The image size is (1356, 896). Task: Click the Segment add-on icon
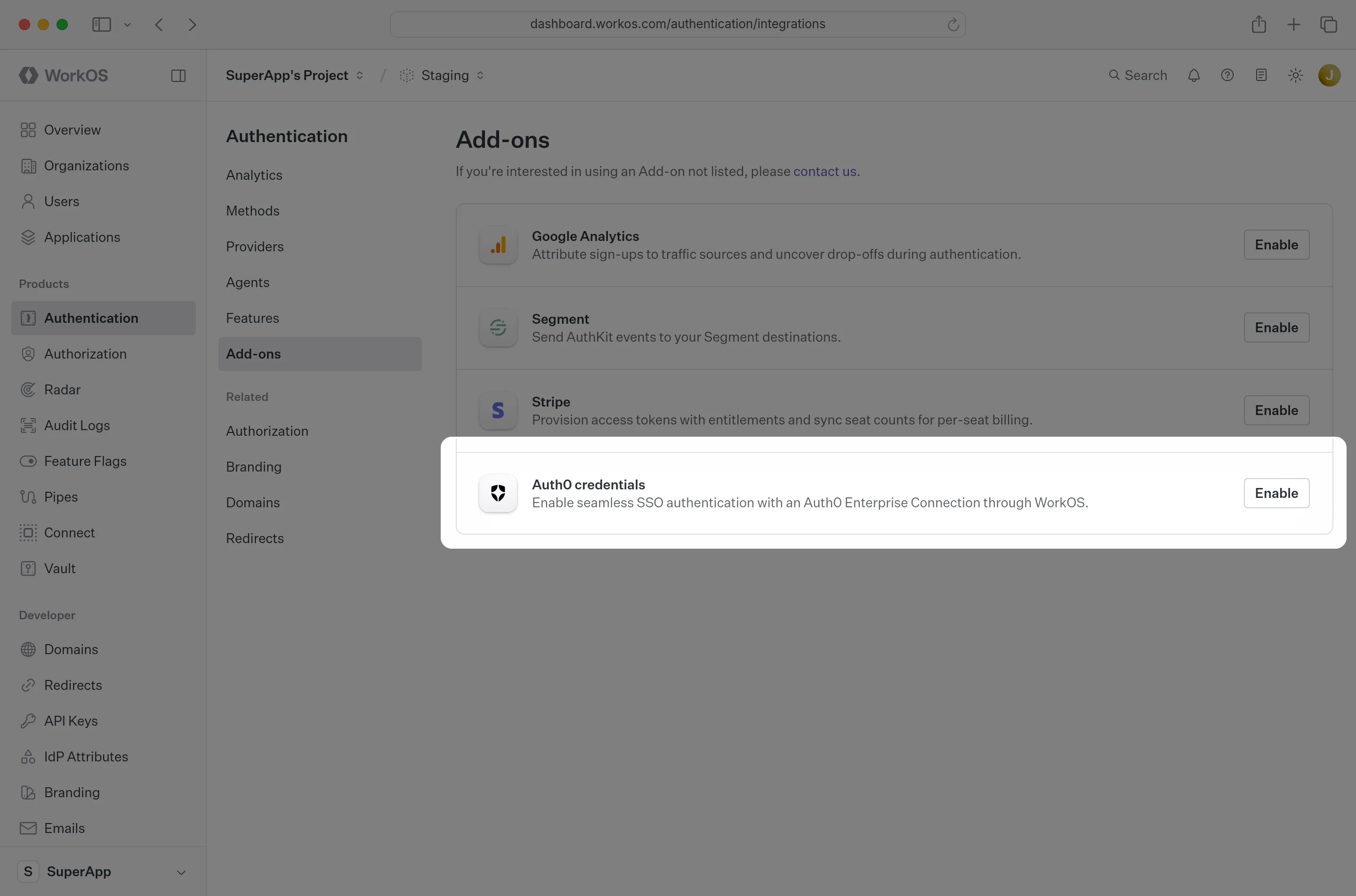coord(498,328)
